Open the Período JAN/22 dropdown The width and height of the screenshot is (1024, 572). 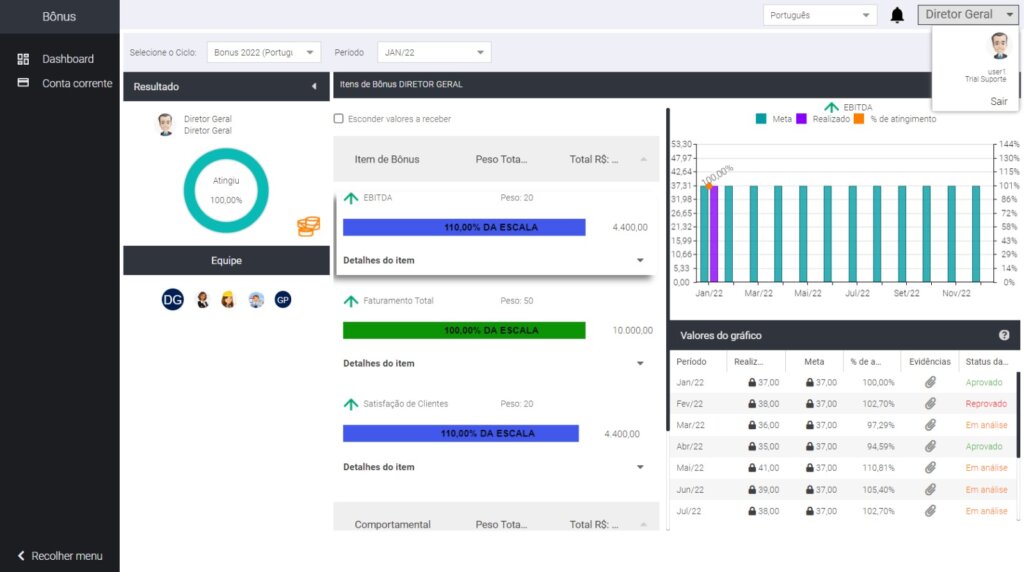click(x=434, y=52)
